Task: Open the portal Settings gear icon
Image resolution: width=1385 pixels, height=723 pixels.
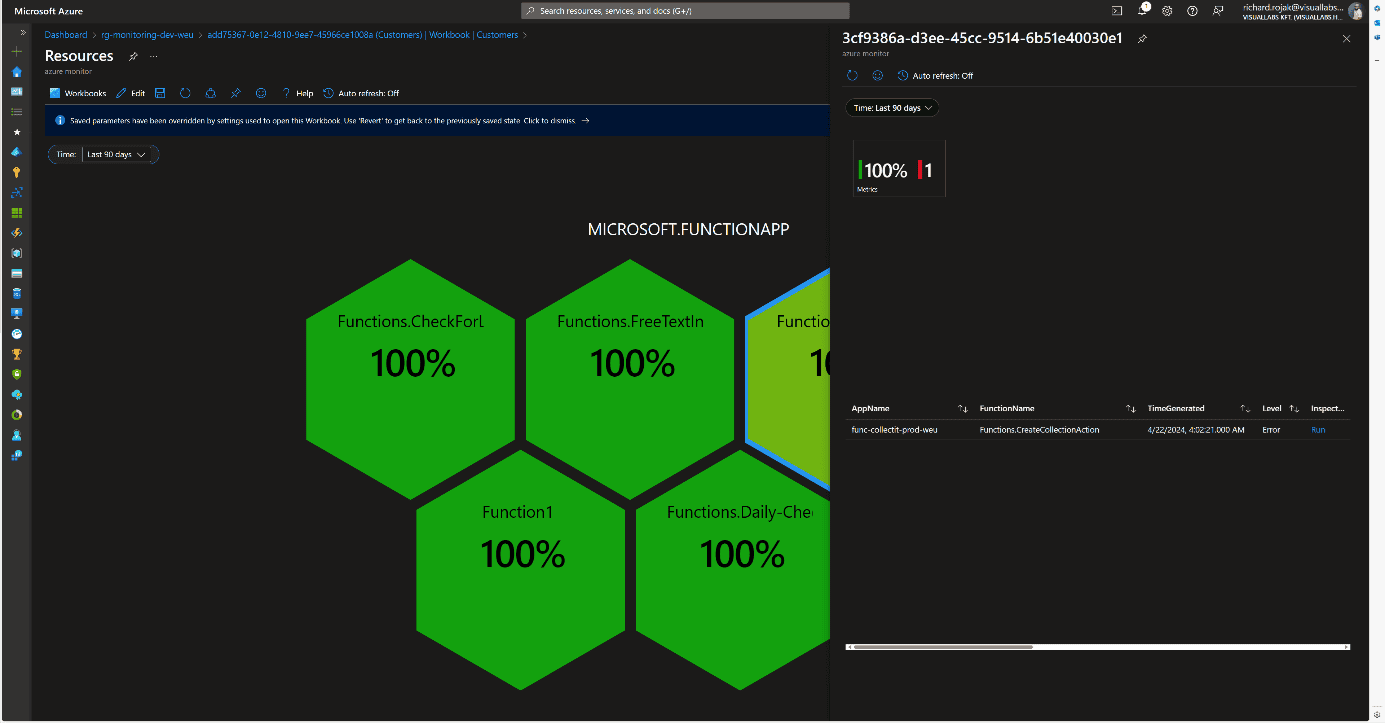Action: point(1167,10)
